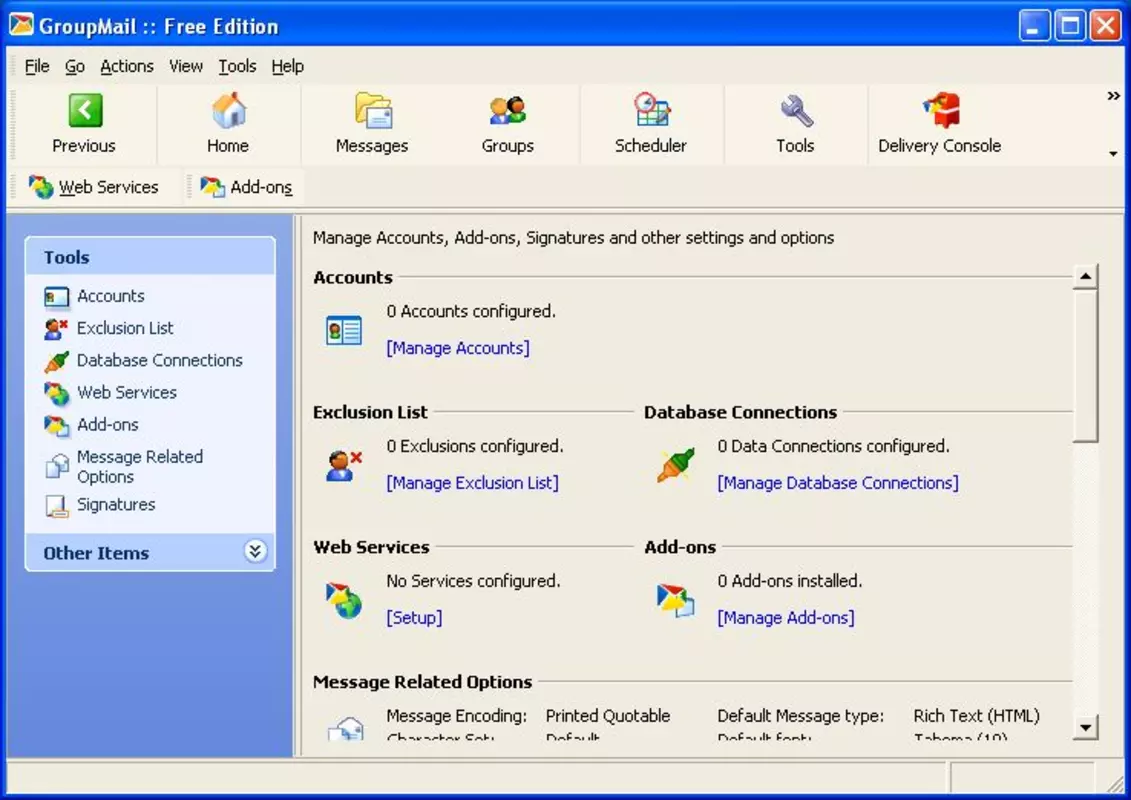Open Messages from the main toolbar
The image size is (1131, 800).
[x=372, y=123]
